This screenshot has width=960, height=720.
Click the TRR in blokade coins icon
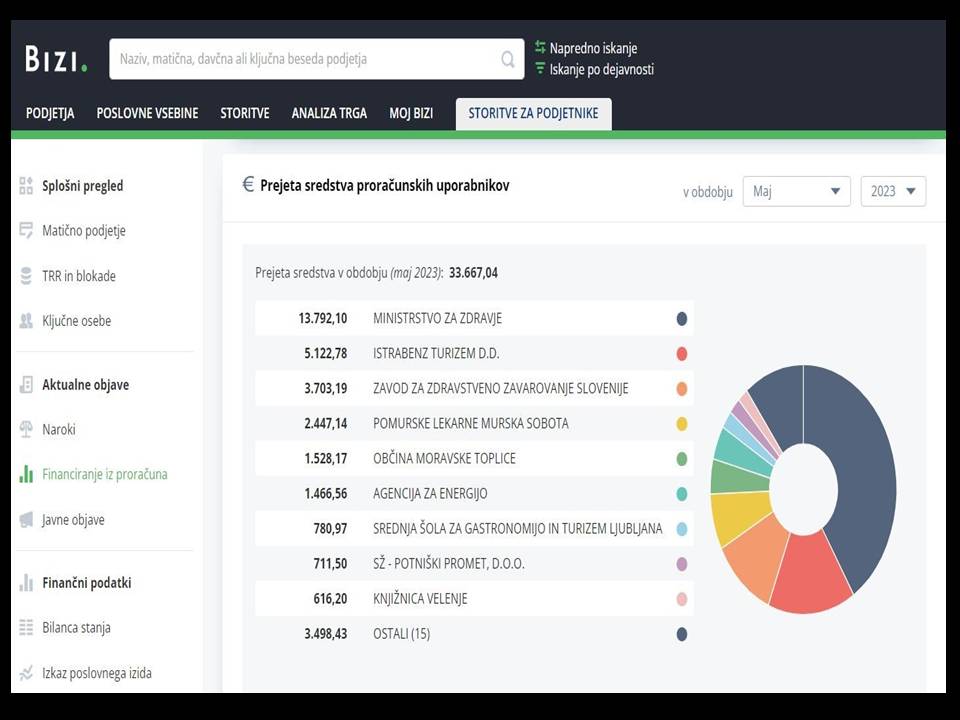pos(26,276)
